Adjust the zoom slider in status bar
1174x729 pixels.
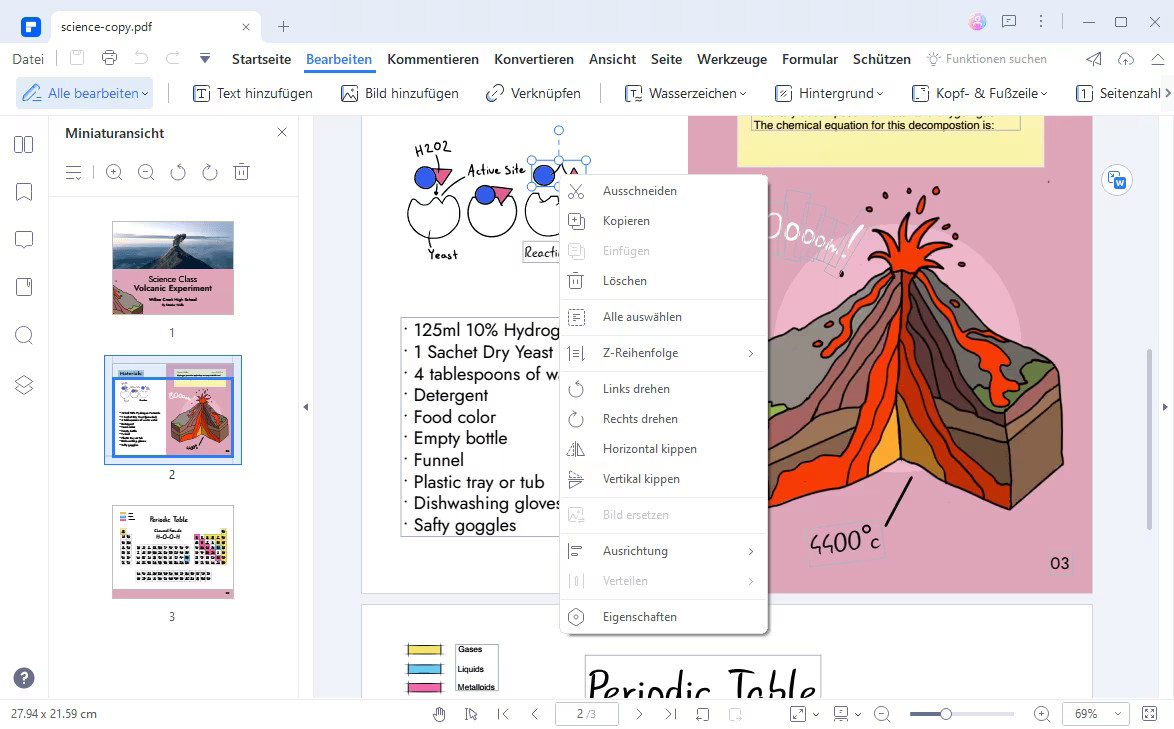(945, 714)
